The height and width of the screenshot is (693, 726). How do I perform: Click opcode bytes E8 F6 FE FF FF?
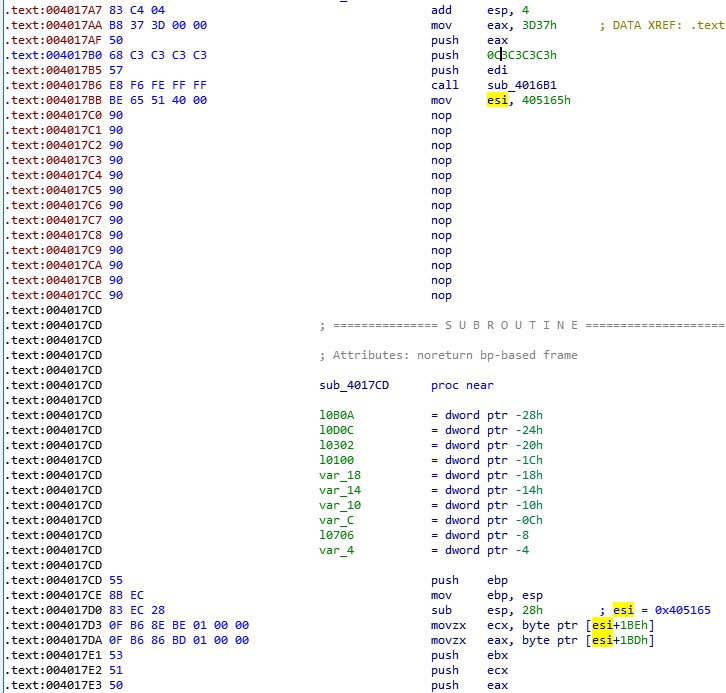158,85
